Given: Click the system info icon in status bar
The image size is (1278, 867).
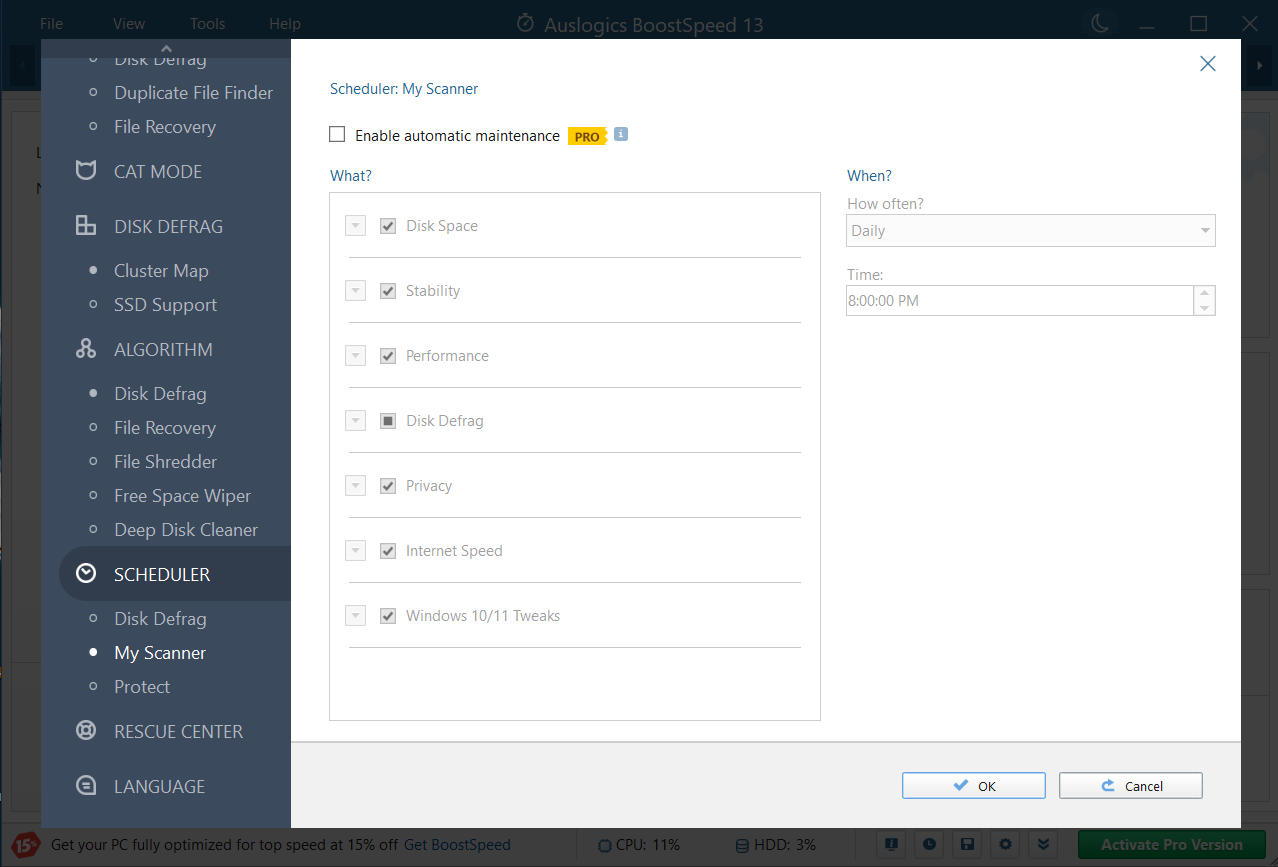Looking at the screenshot, I should point(889,844).
